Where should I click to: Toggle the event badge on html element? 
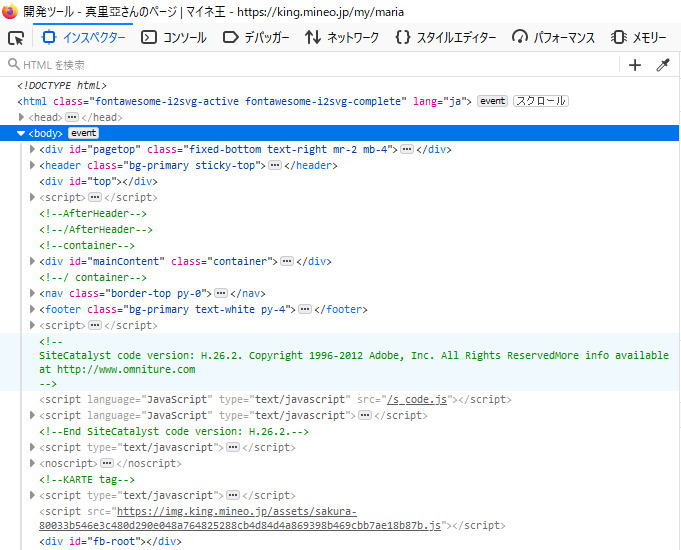(x=492, y=101)
